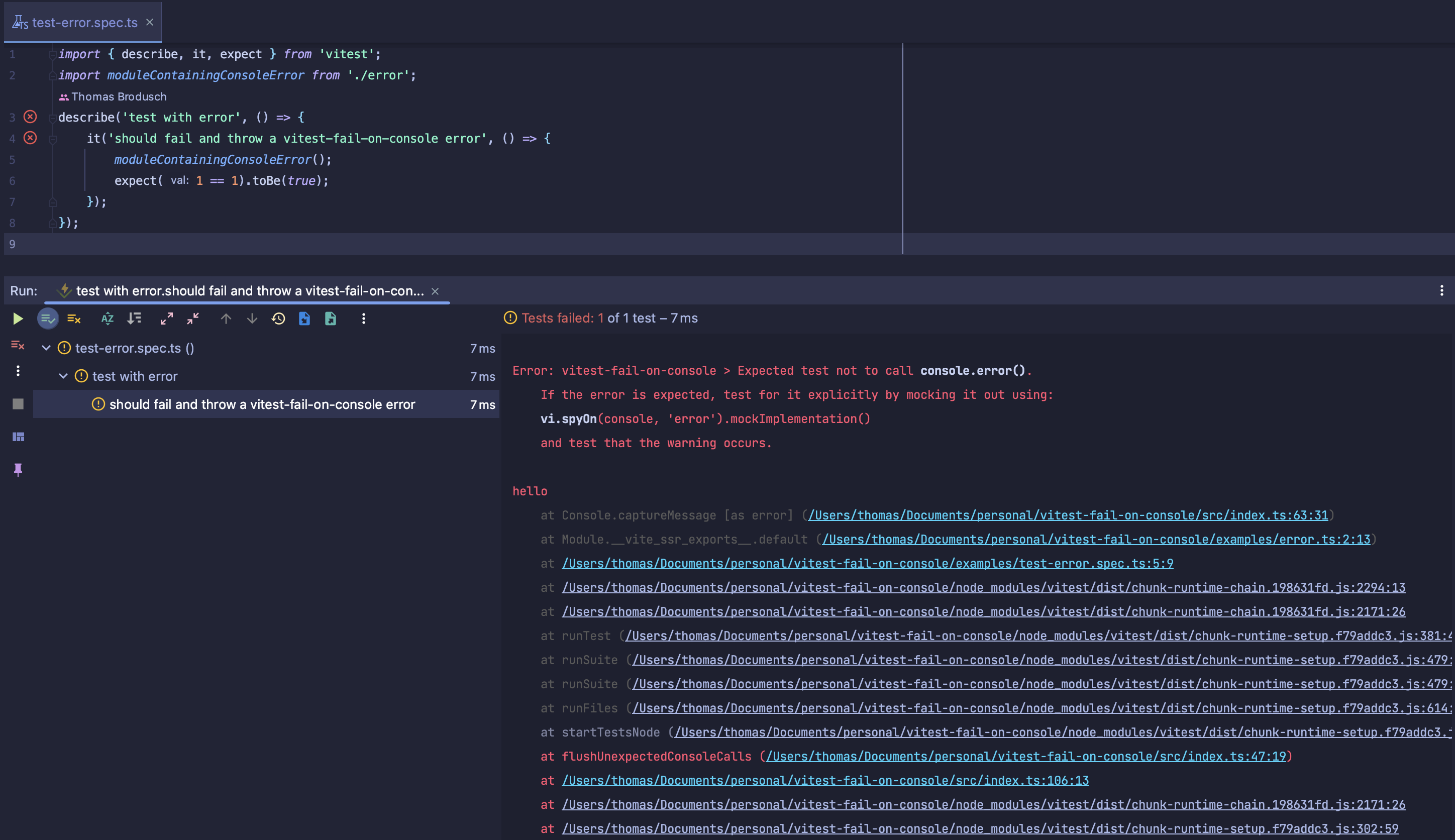Open the examples/test-error.spec.ts:5:9 link
Screen dimensions: 1455x840
pyautogui.click(x=867, y=563)
